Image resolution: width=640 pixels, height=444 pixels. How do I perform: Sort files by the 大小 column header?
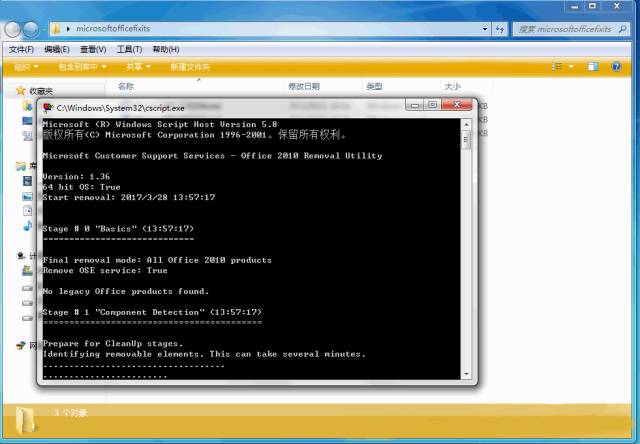452,86
